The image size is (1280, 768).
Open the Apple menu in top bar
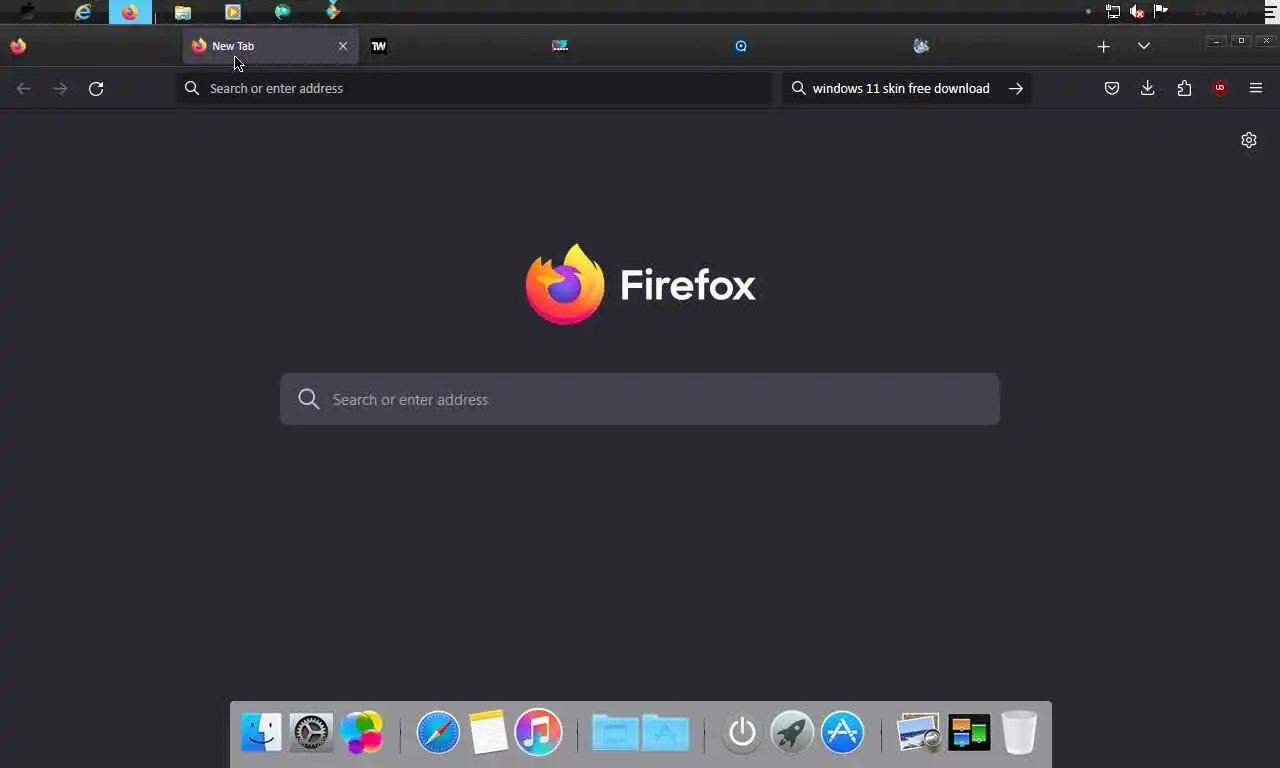(28, 12)
